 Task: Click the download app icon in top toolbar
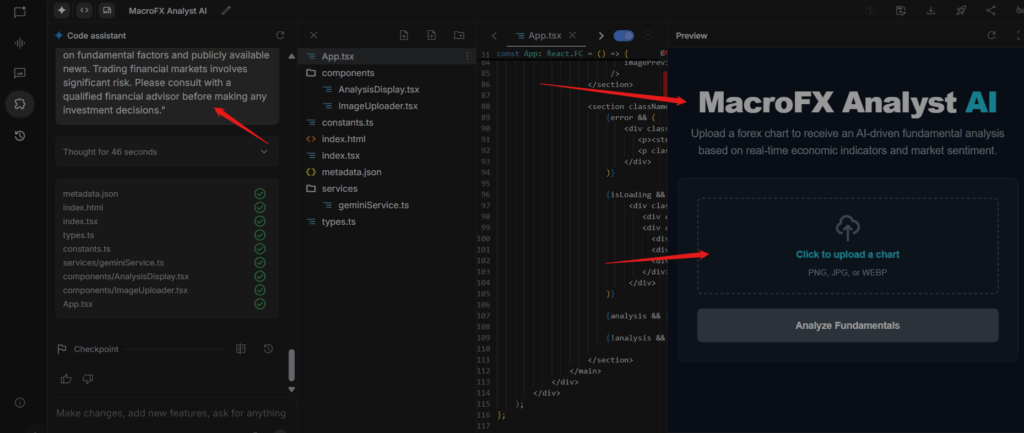[931, 10]
